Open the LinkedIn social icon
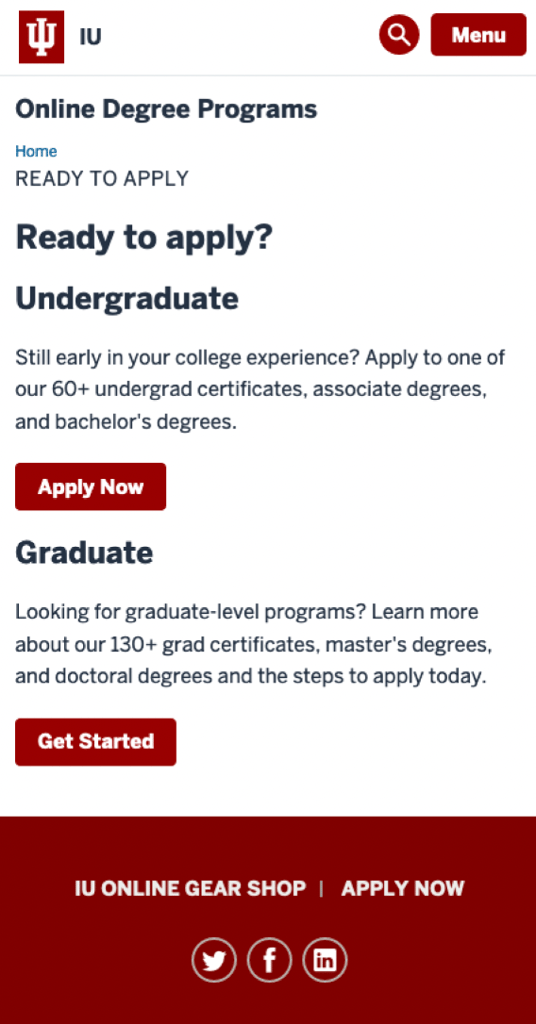 click(324, 959)
